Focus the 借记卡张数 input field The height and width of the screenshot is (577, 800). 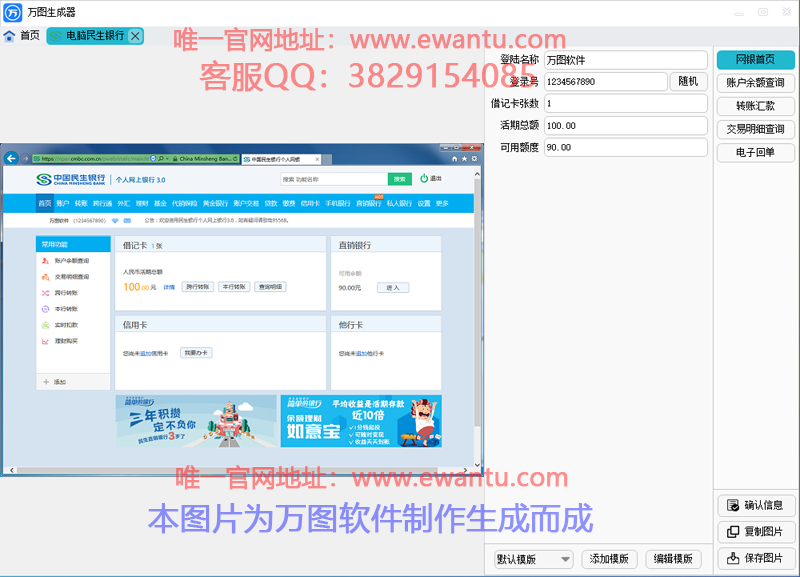pyautogui.click(x=626, y=104)
